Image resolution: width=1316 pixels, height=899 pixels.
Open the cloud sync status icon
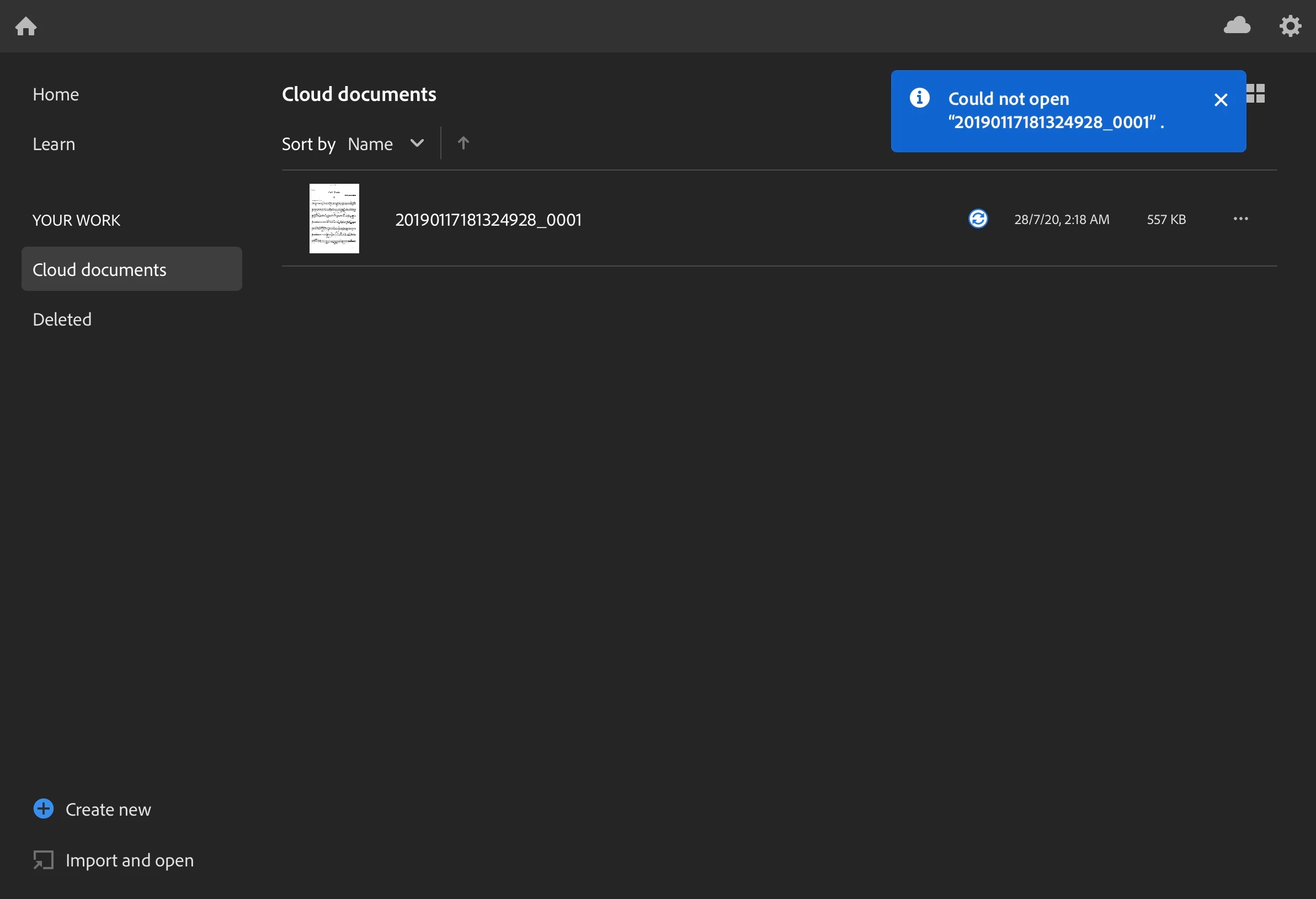pyautogui.click(x=1237, y=25)
